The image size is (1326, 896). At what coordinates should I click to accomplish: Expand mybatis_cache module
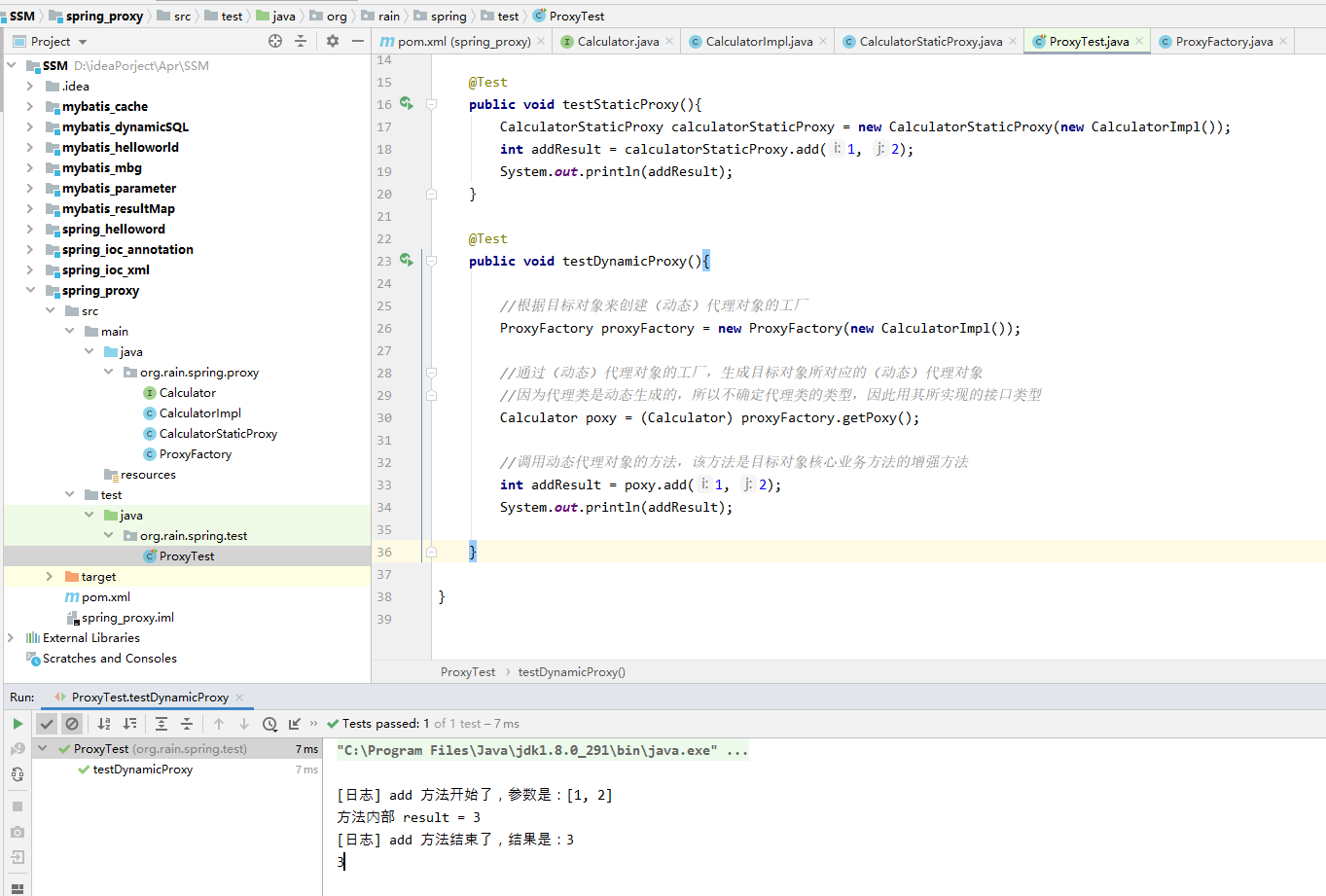tap(30, 107)
